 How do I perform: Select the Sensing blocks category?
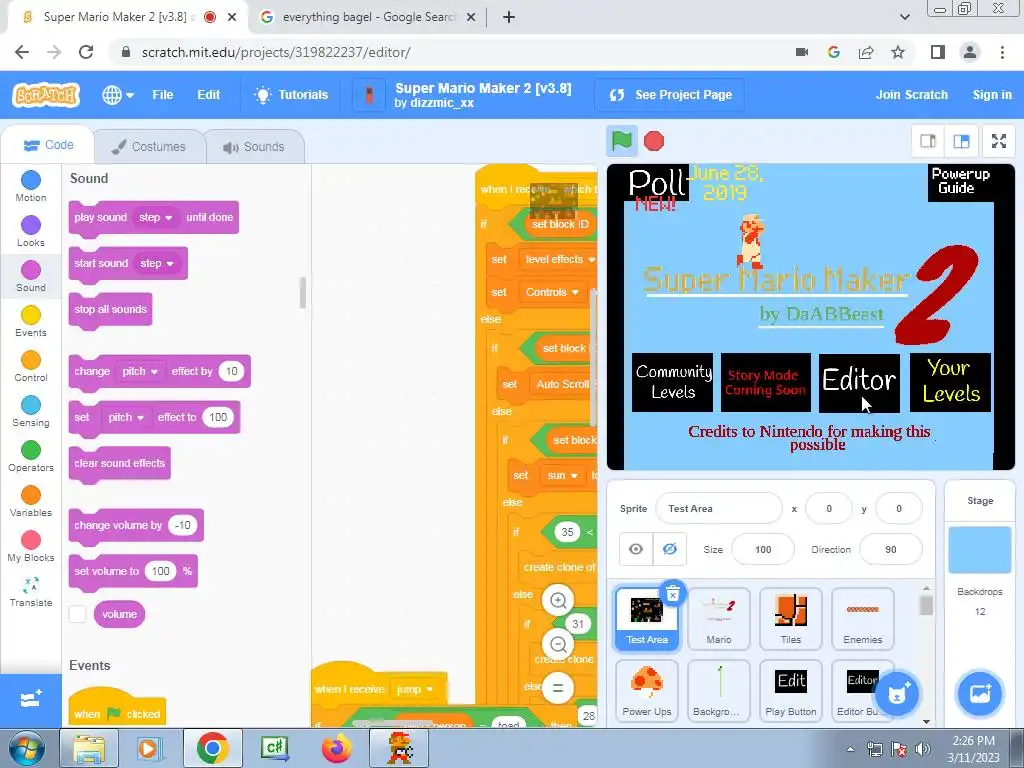[x=31, y=411]
